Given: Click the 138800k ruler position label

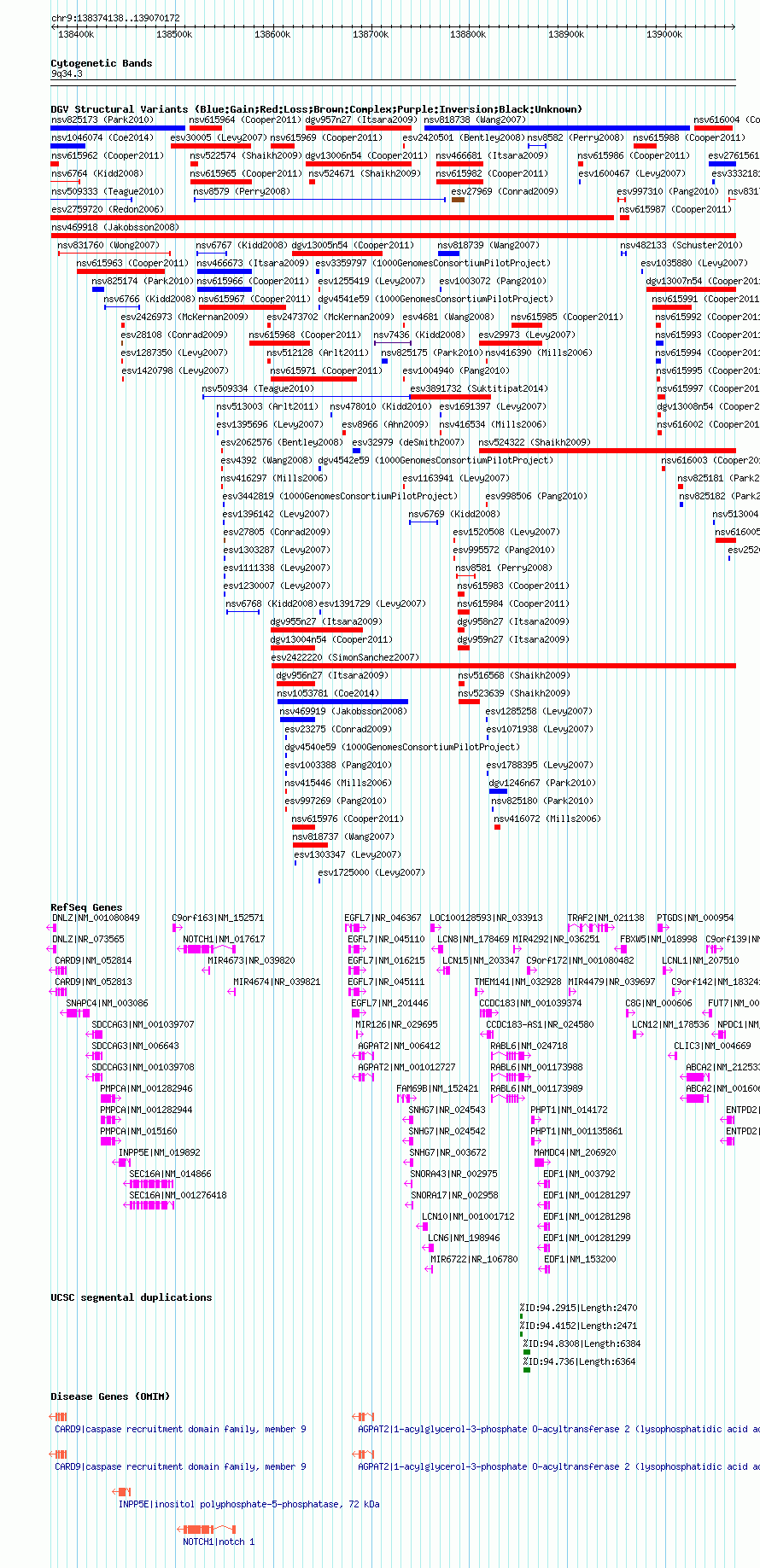Looking at the screenshot, I should [x=468, y=34].
